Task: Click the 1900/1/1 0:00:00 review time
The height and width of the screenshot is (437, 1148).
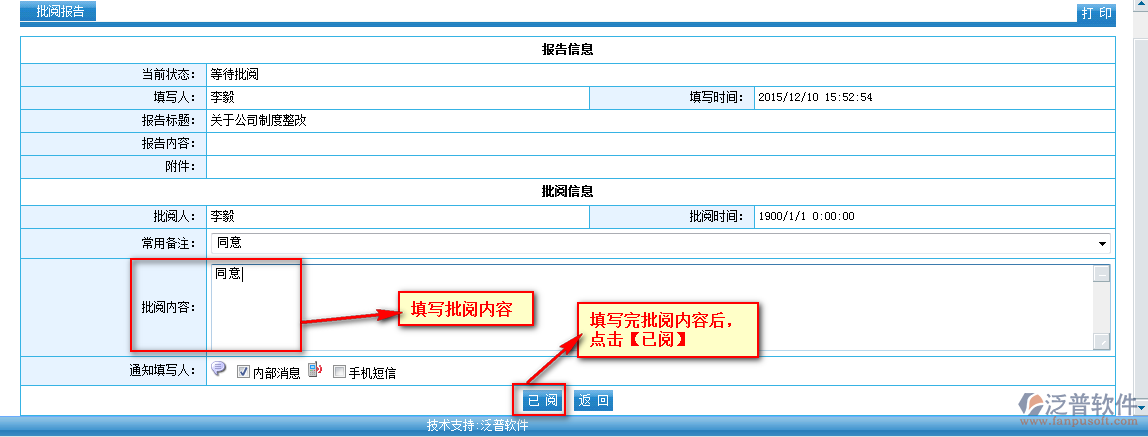Action: pos(806,217)
